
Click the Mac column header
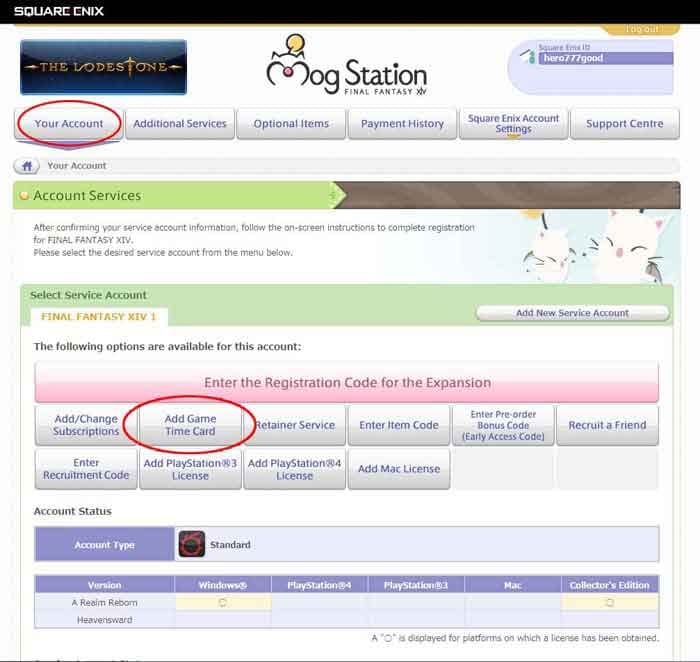513,585
